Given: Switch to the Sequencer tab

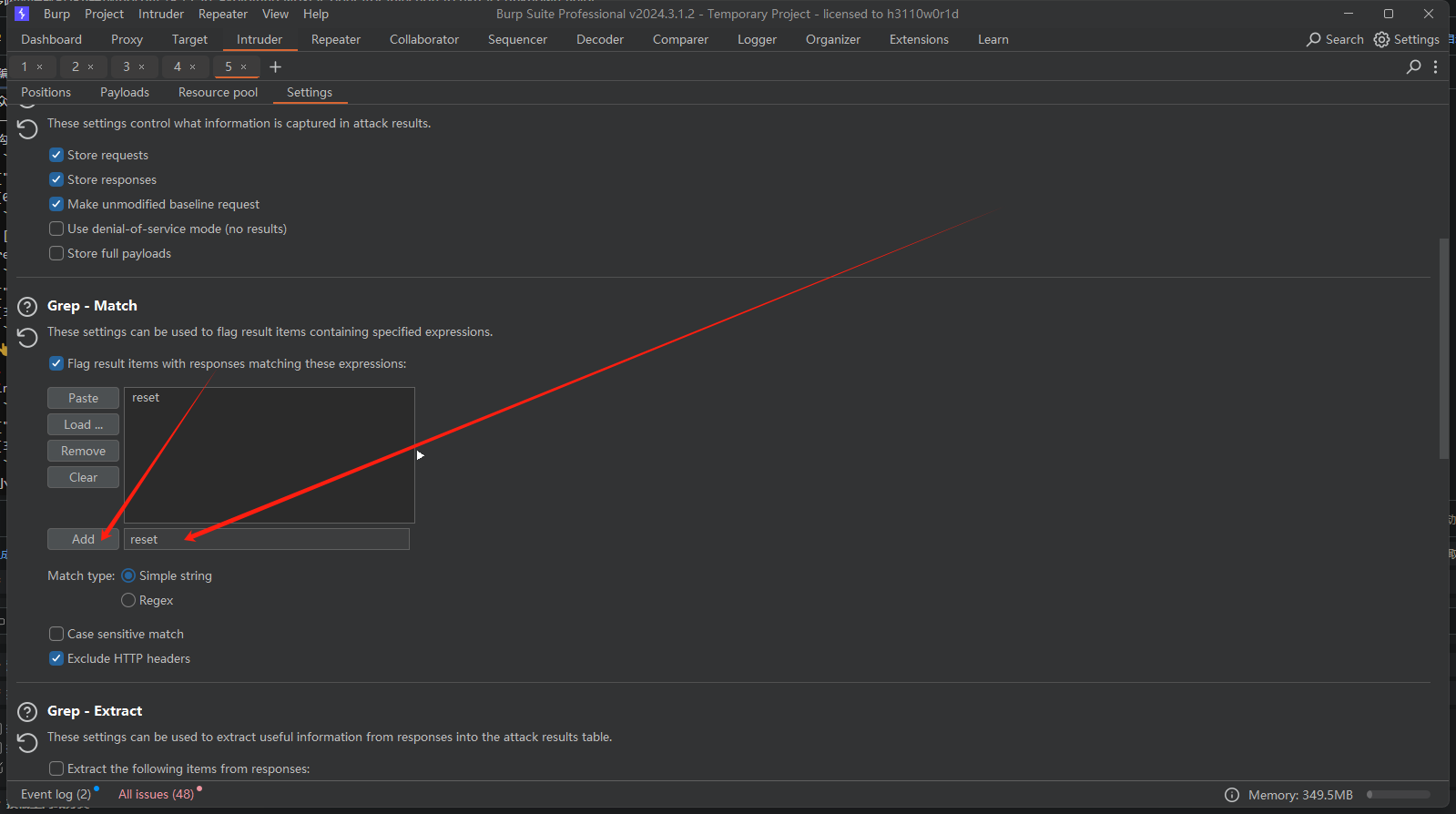Looking at the screenshot, I should (517, 39).
